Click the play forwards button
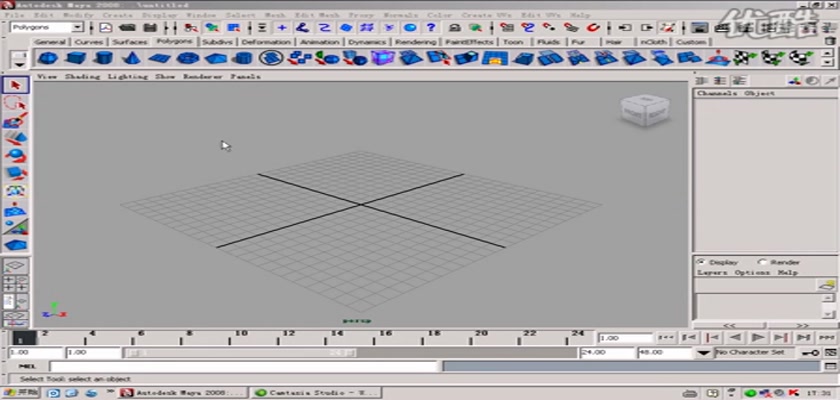This screenshot has width=840, height=400. 758,337
